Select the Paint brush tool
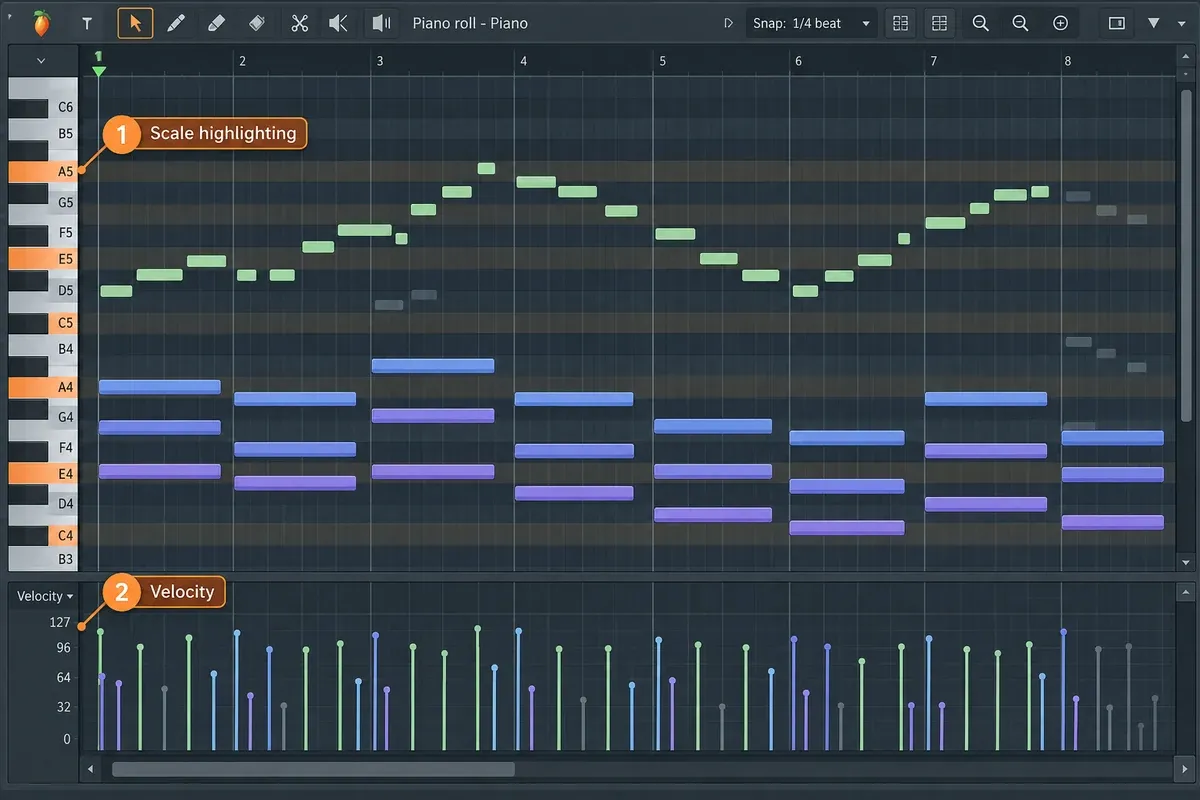The height and width of the screenshot is (800, 1200). (x=215, y=23)
